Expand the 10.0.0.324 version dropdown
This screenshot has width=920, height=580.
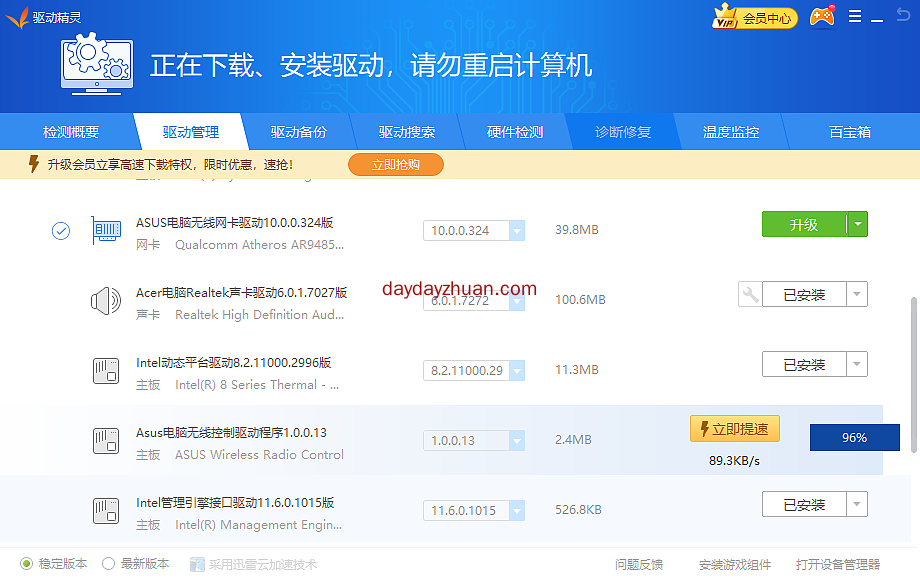click(x=517, y=230)
